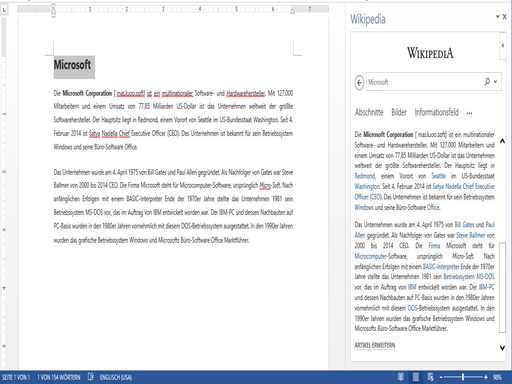Open the blue Office link in first paragraph
The image size is (512, 384).
pos(433,207)
